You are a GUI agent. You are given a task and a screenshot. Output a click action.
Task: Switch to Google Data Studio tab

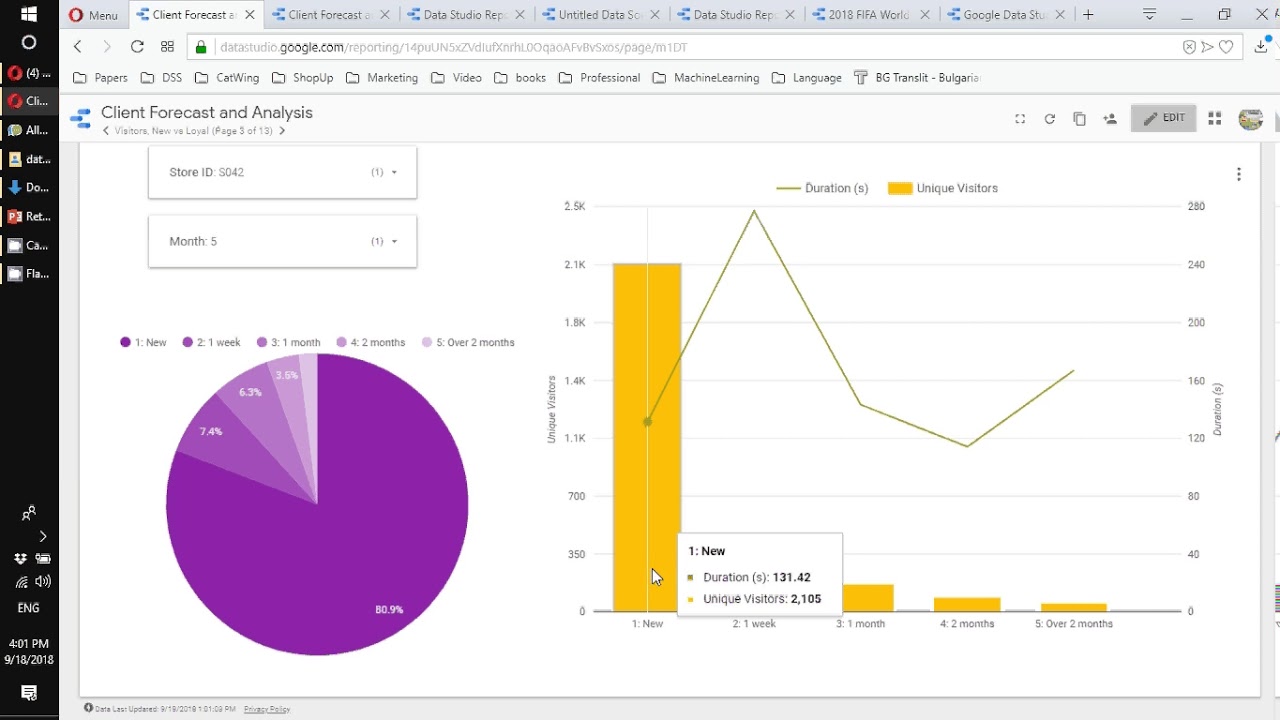[x=1005, y=15]
